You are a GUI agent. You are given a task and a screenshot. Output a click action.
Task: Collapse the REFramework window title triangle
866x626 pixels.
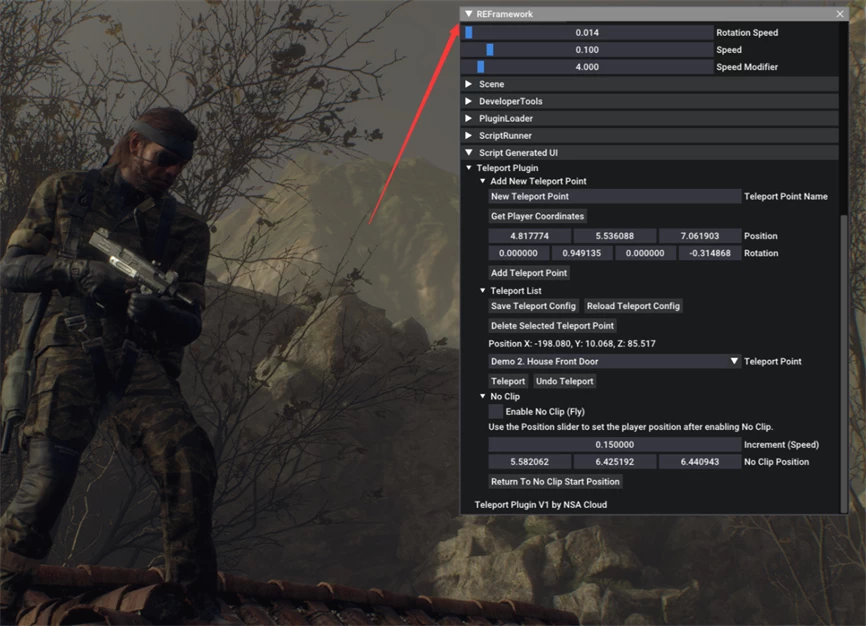tap(469, 14)
